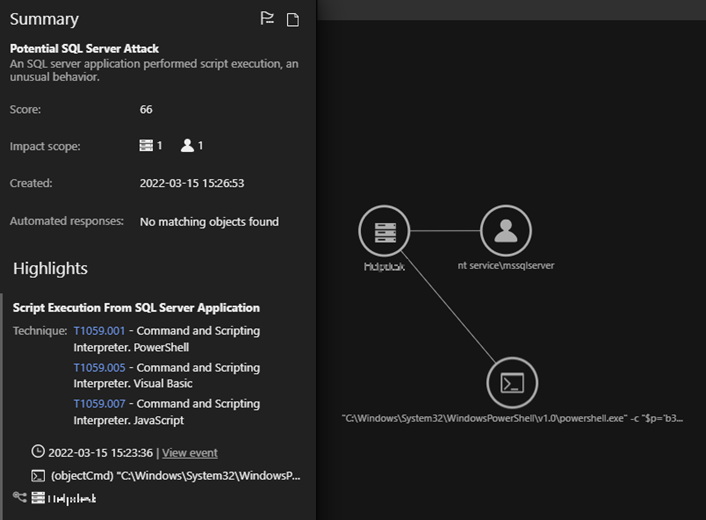This screenshot has width=706, height=520.
Task: Open the T1059.007 JavaScript technique link
Action: point(99,404)
